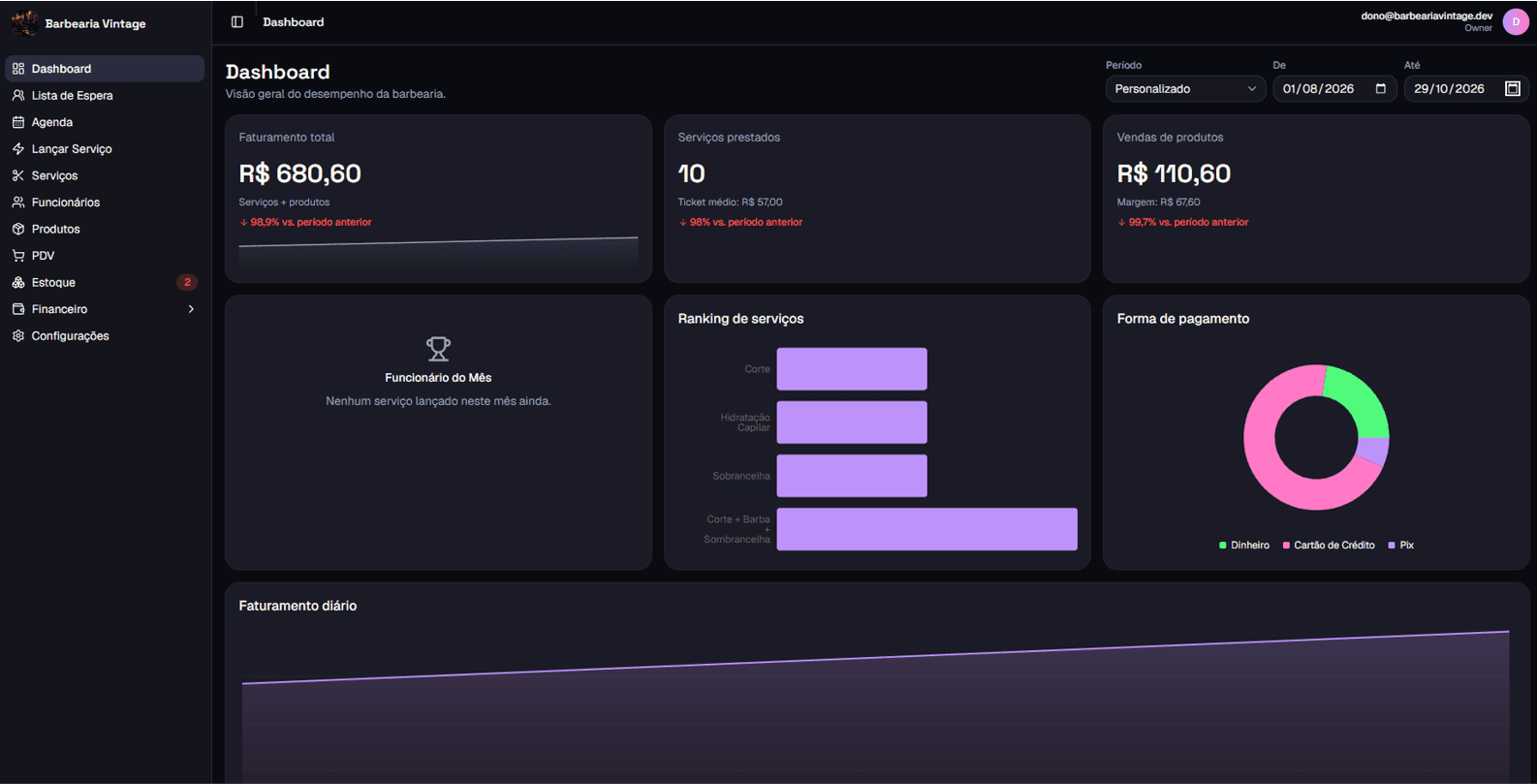Image resolution: width=1537 pixels, height=784 pixels.
Task: Click the R$ 110,60 Vendas de produtos value
Action: pos(1174,173)
